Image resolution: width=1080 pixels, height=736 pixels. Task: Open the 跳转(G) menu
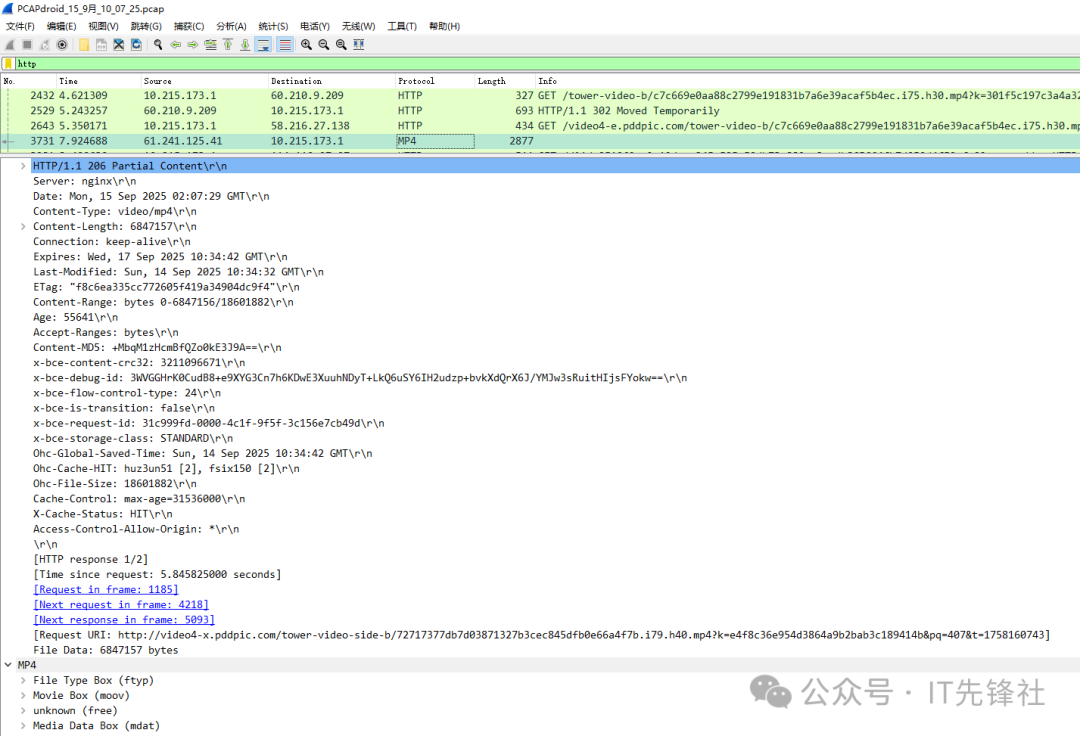point(146,26)
